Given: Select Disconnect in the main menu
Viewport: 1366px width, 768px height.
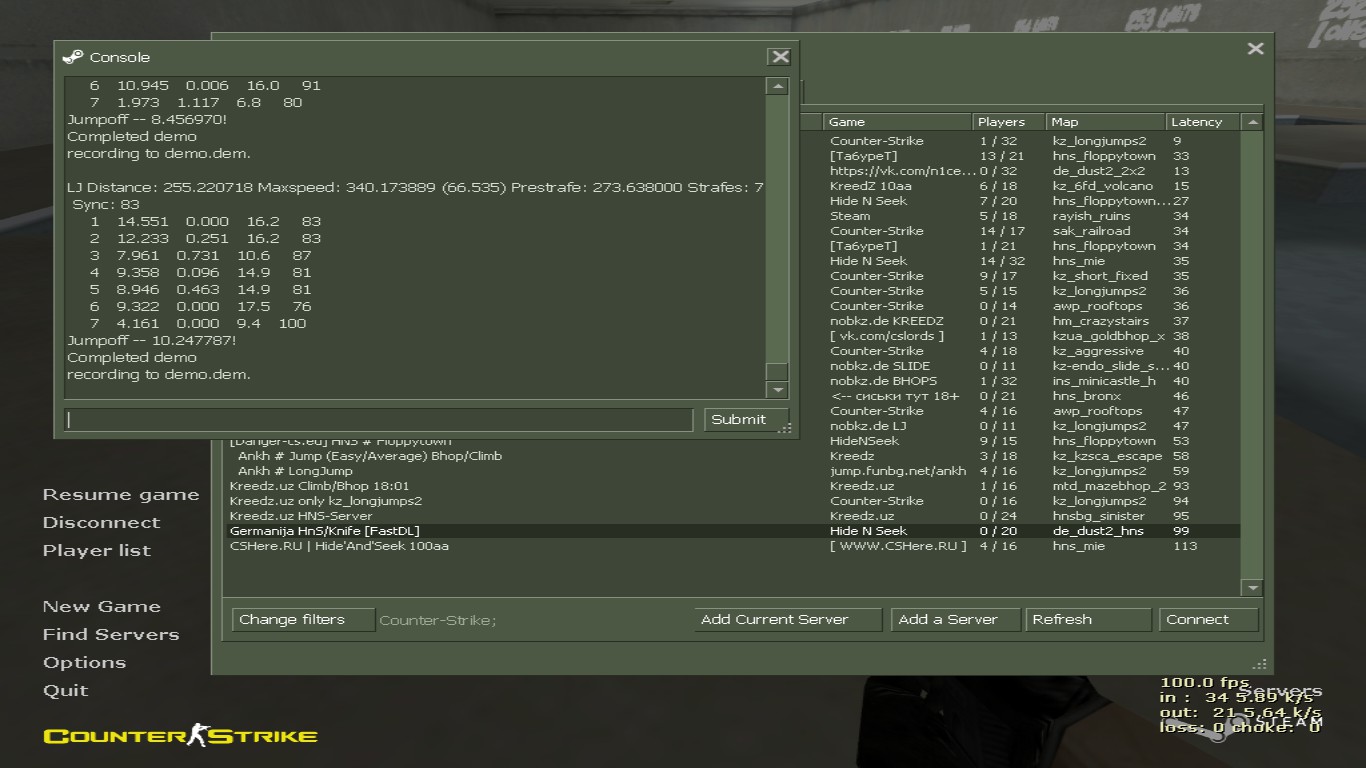Looking at the screenshot, I should 101,523.
